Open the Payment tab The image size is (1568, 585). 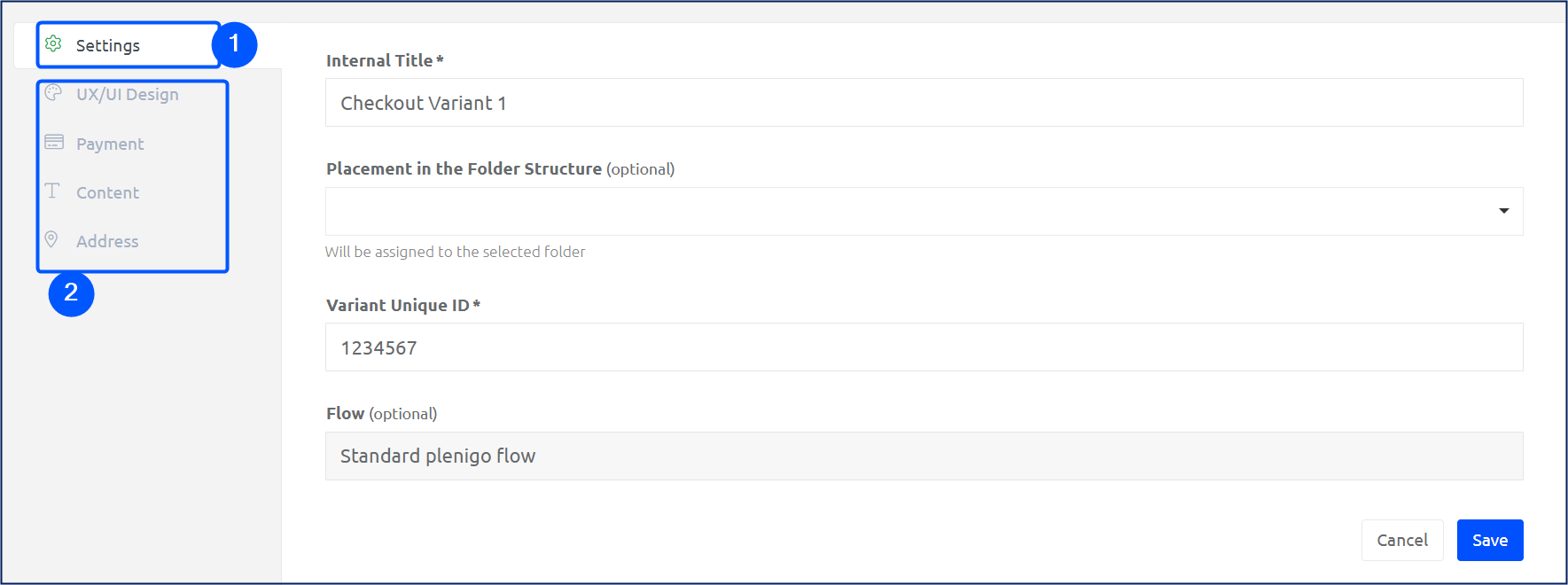(110, 144)
